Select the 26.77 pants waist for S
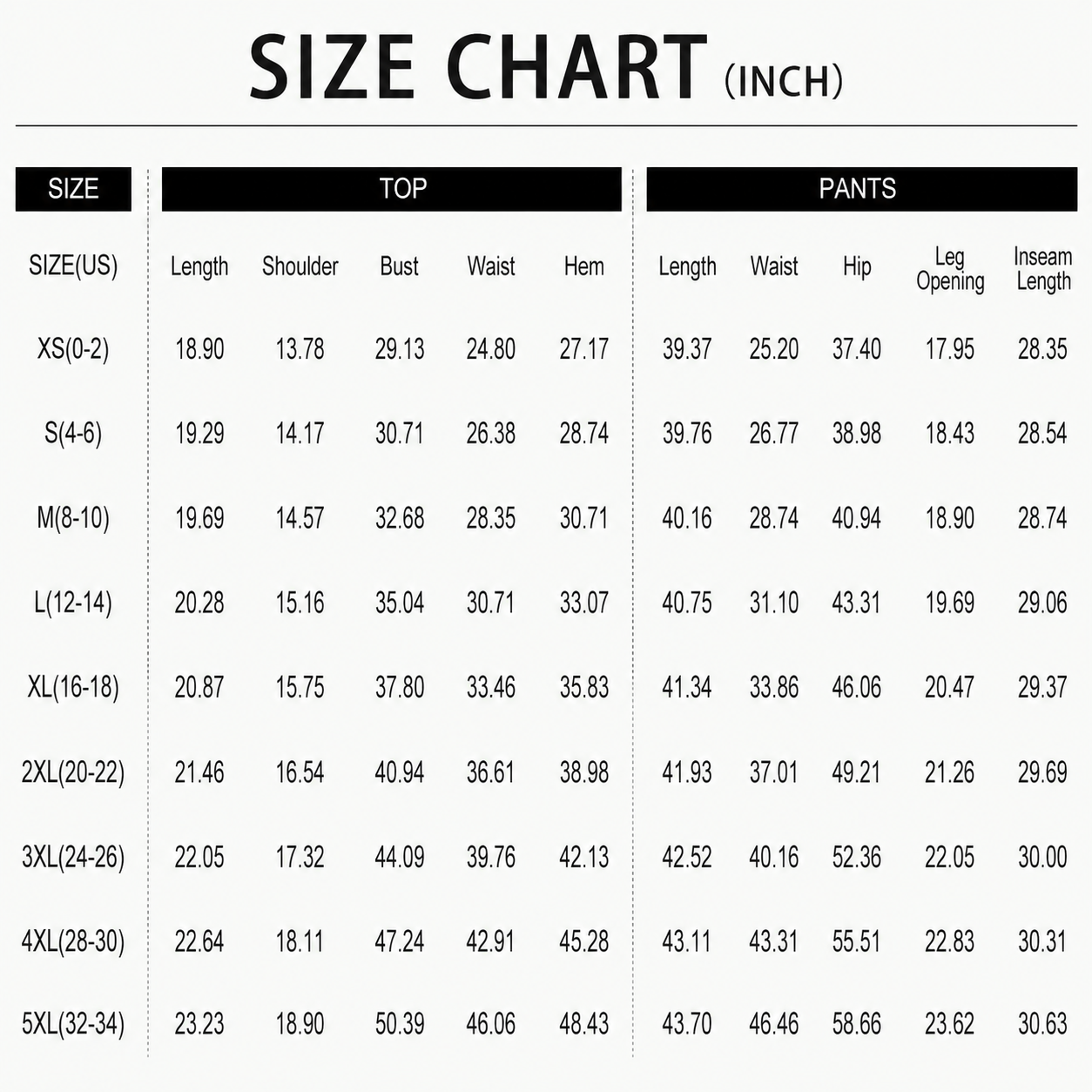1092x1092 pixels. (773, 434)
